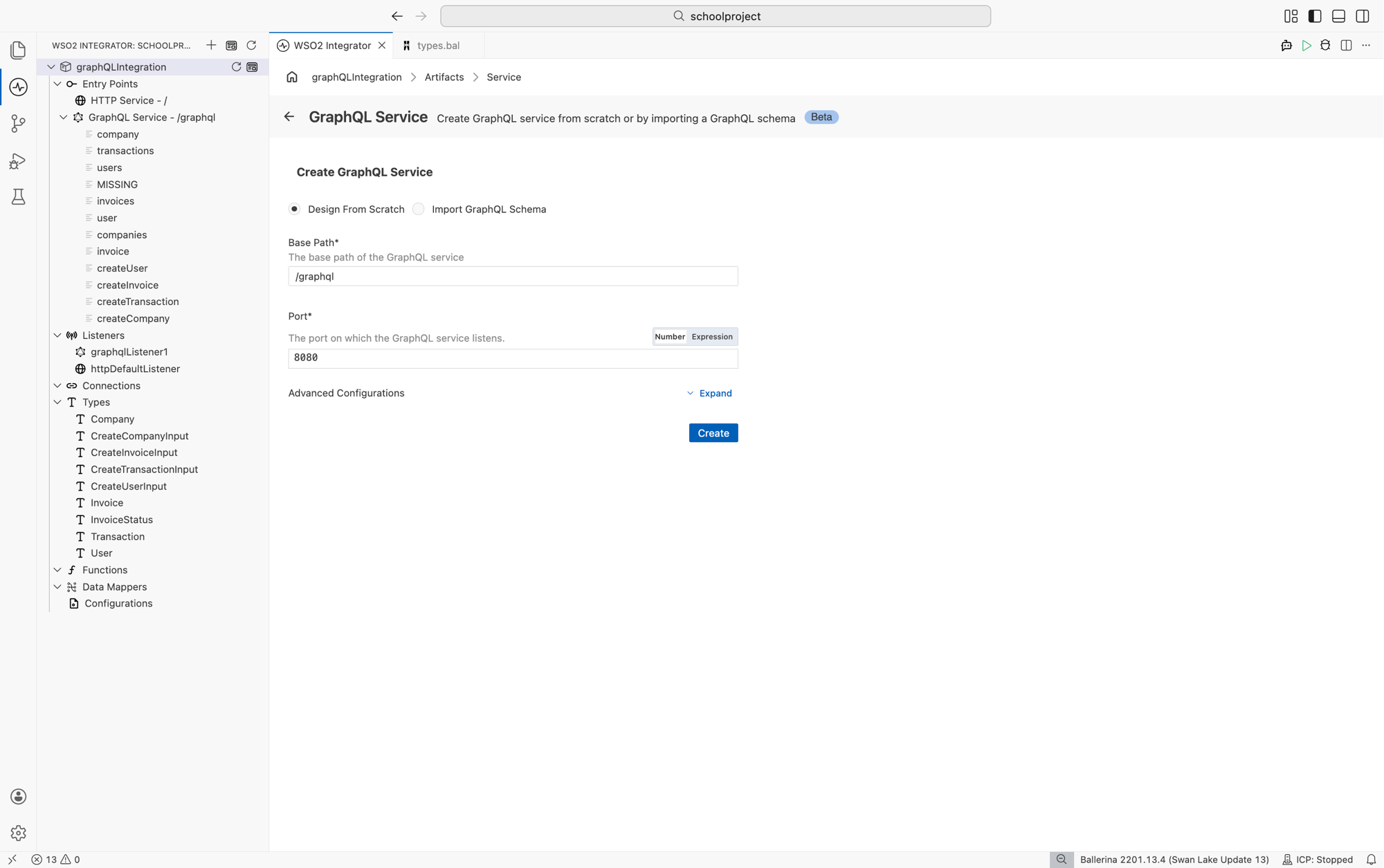Toggle secondary side bar visibility
1384x868 pixels.
(x=1363, y=16)
